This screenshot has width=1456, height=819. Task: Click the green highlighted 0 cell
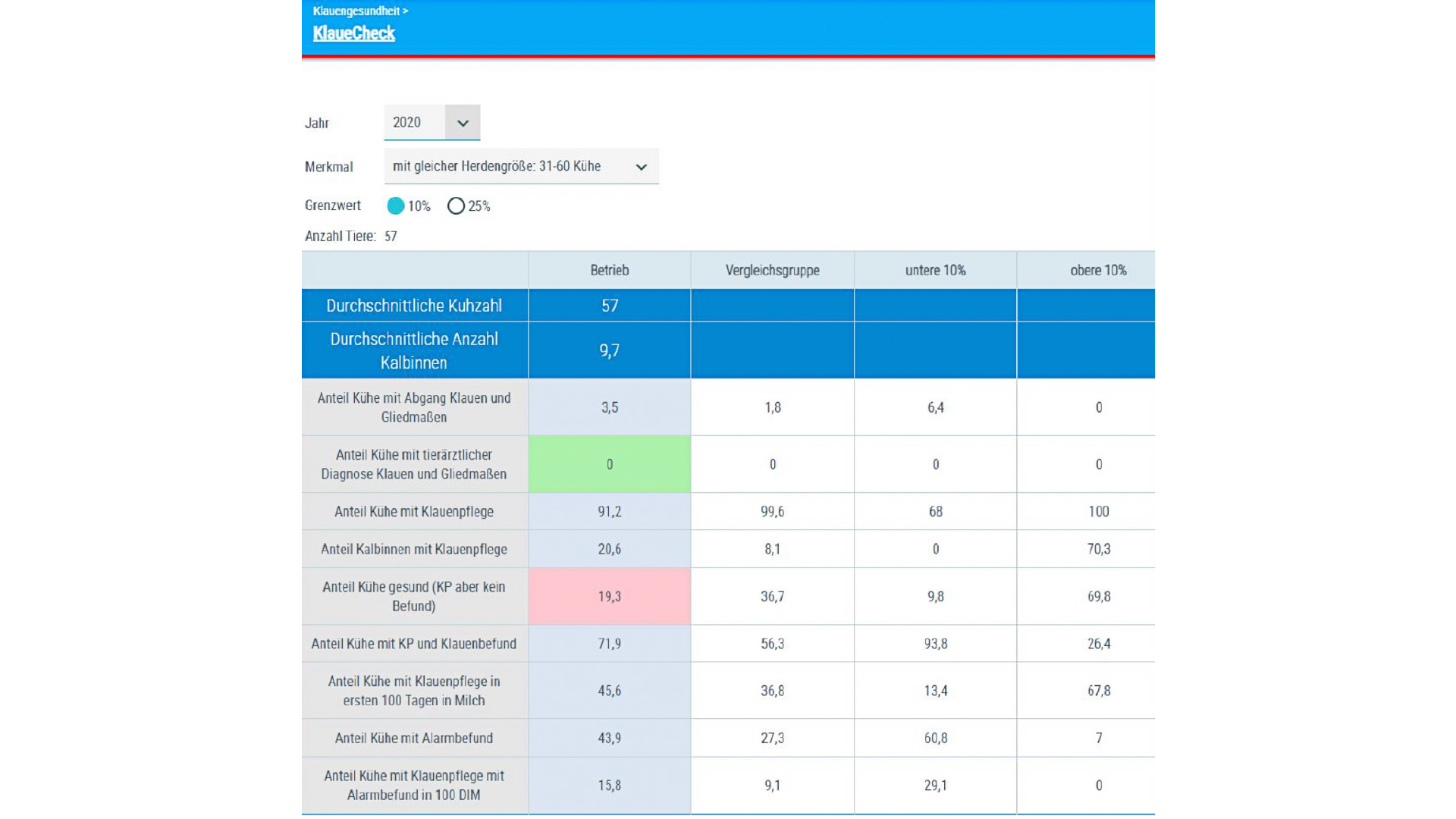pos(609,464)
